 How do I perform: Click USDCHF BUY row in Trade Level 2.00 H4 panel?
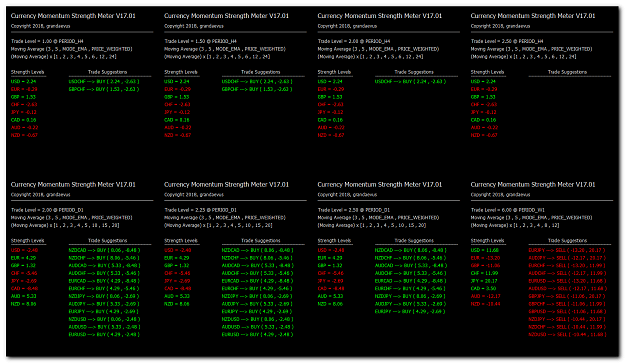click(x=410, y=81)
